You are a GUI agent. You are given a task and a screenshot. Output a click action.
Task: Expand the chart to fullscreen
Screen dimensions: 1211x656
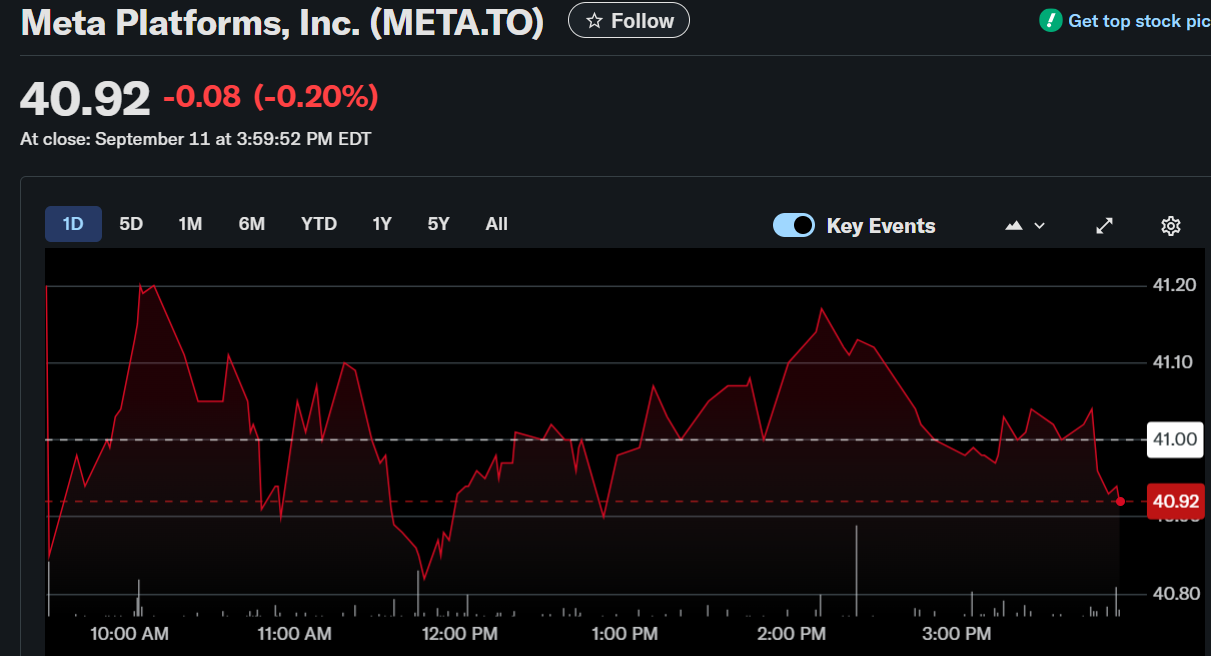(x=1103, y=225)
